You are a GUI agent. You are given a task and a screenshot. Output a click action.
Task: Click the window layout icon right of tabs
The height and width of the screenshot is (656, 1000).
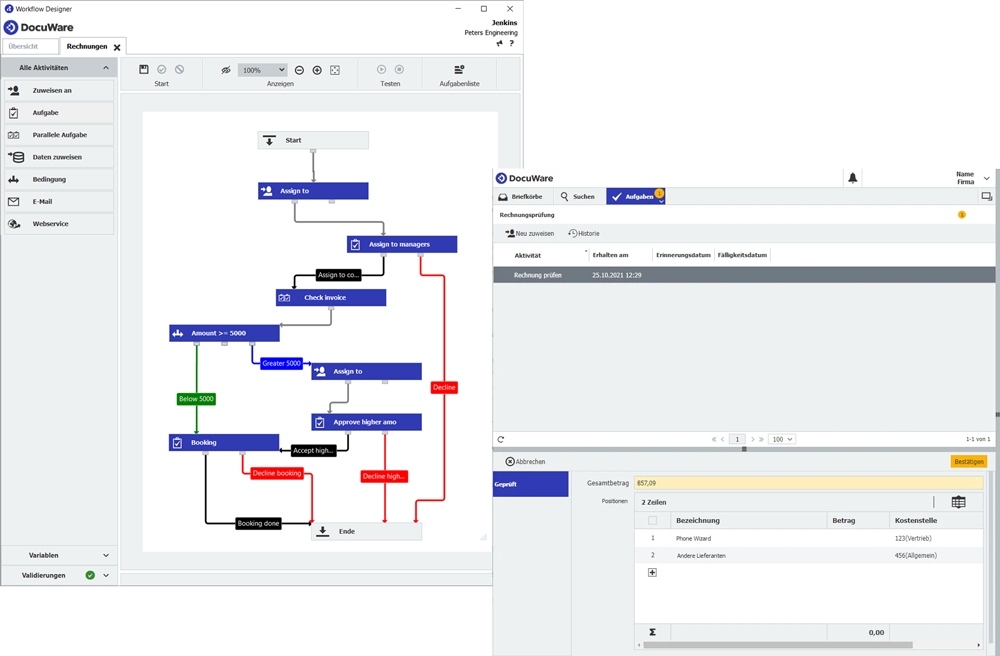tap(987, 197)
